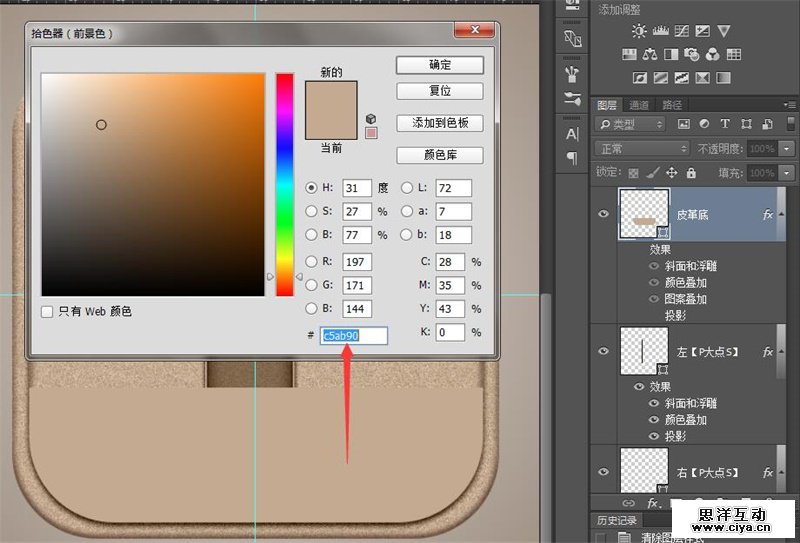Enable the 只有 Web 颜色 checkbox
The height and width of the screenshot is (543, 800).
(47, 311)
